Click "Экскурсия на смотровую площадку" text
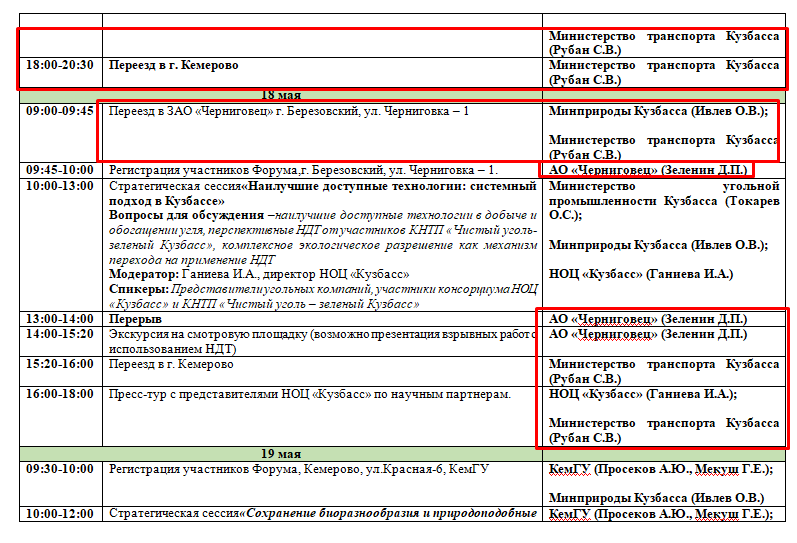Screen dimensions: 797x543 pos(207,334)
